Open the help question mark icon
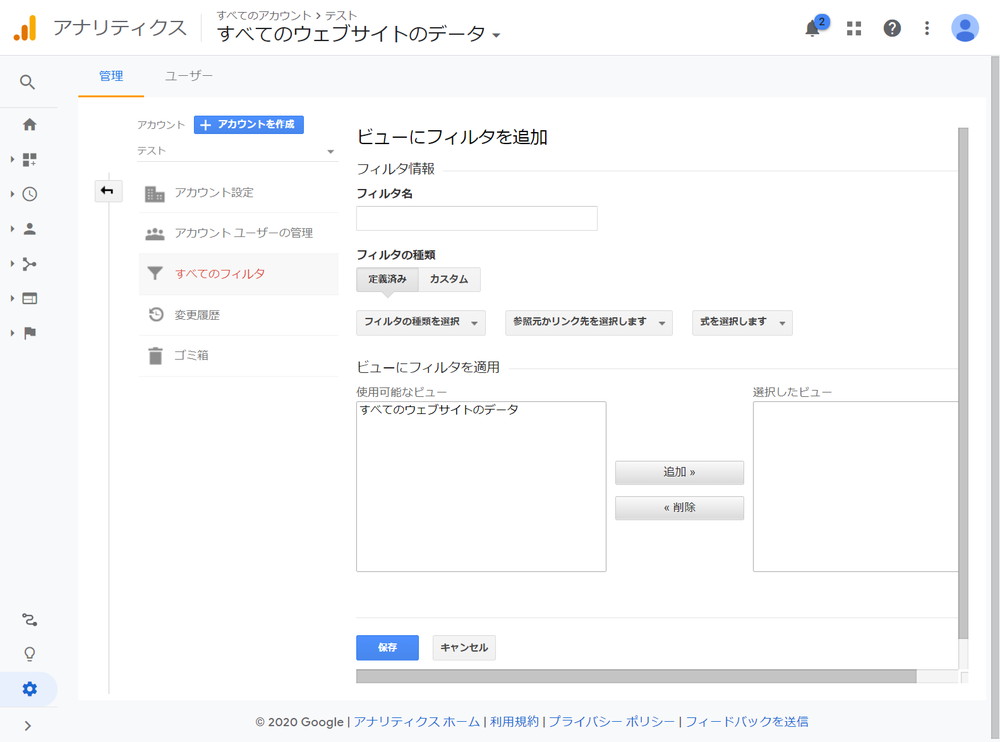1000x742 pixels. (x=892, y=28)
